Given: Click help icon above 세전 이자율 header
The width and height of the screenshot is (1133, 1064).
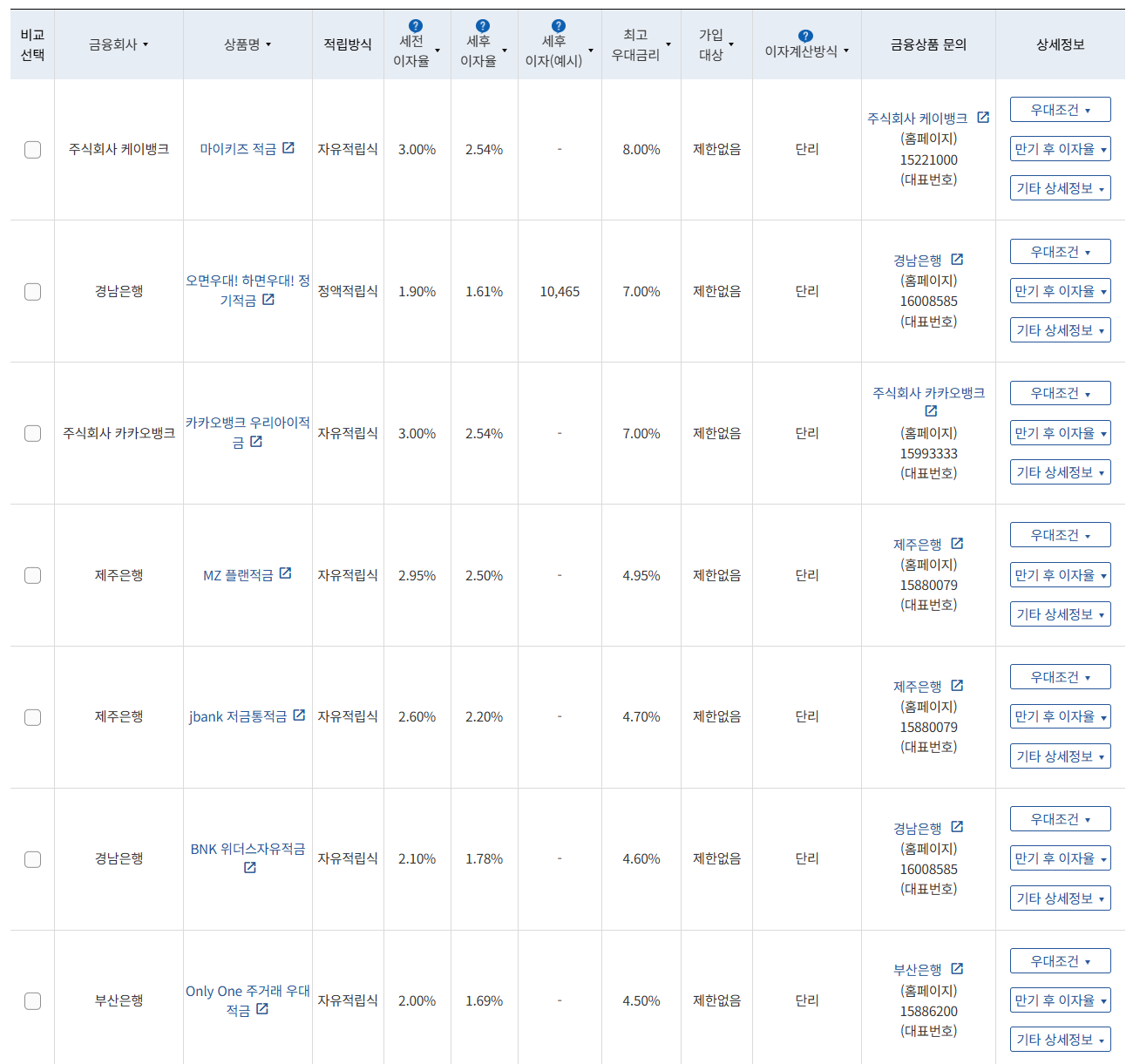Looking at the screenshot, I should pyautogui.click(x=416, y=26).
